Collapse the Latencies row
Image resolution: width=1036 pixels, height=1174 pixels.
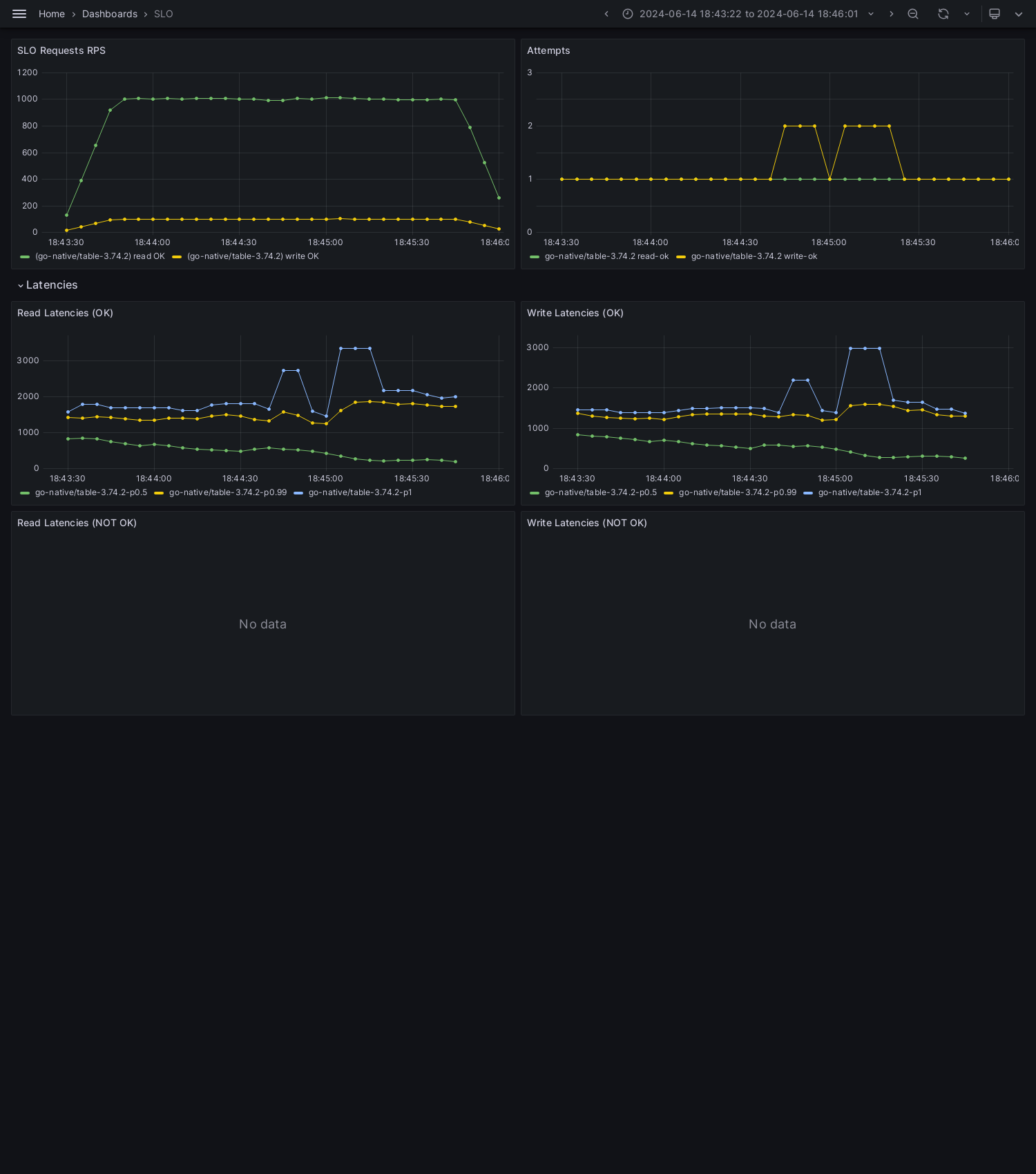[x=21, y=285]
